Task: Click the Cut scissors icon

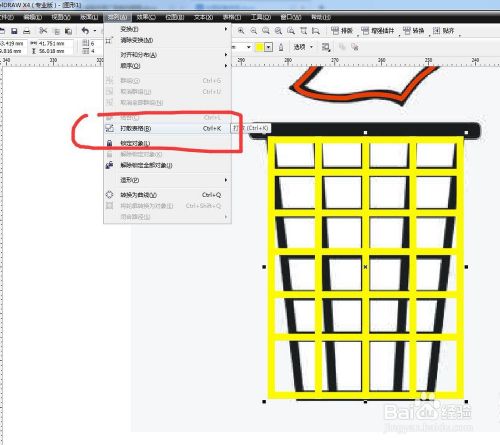Action: pos(43,31)
